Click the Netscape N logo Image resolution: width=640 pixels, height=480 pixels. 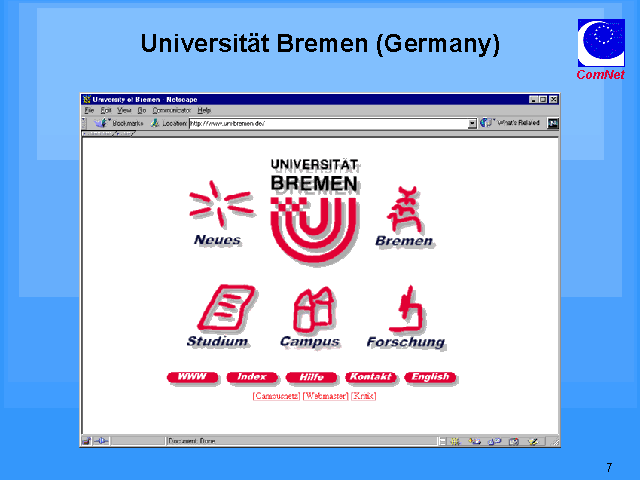pos(553,123)
